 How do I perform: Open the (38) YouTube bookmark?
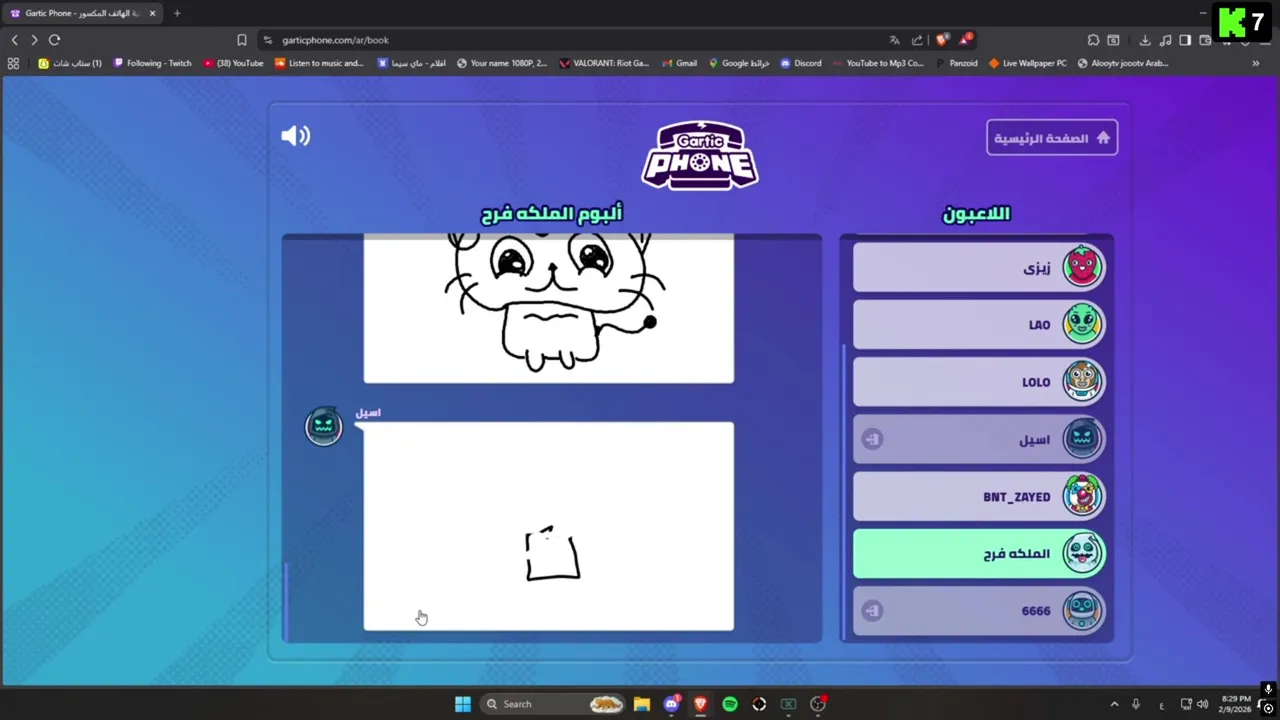233,63
